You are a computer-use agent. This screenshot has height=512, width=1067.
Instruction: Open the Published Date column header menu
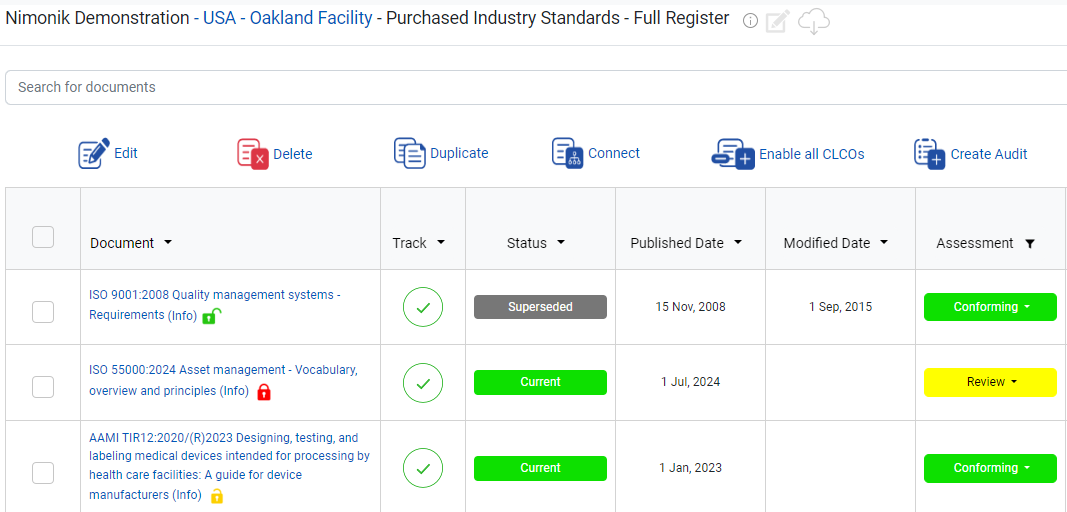(x=738, y=243)
